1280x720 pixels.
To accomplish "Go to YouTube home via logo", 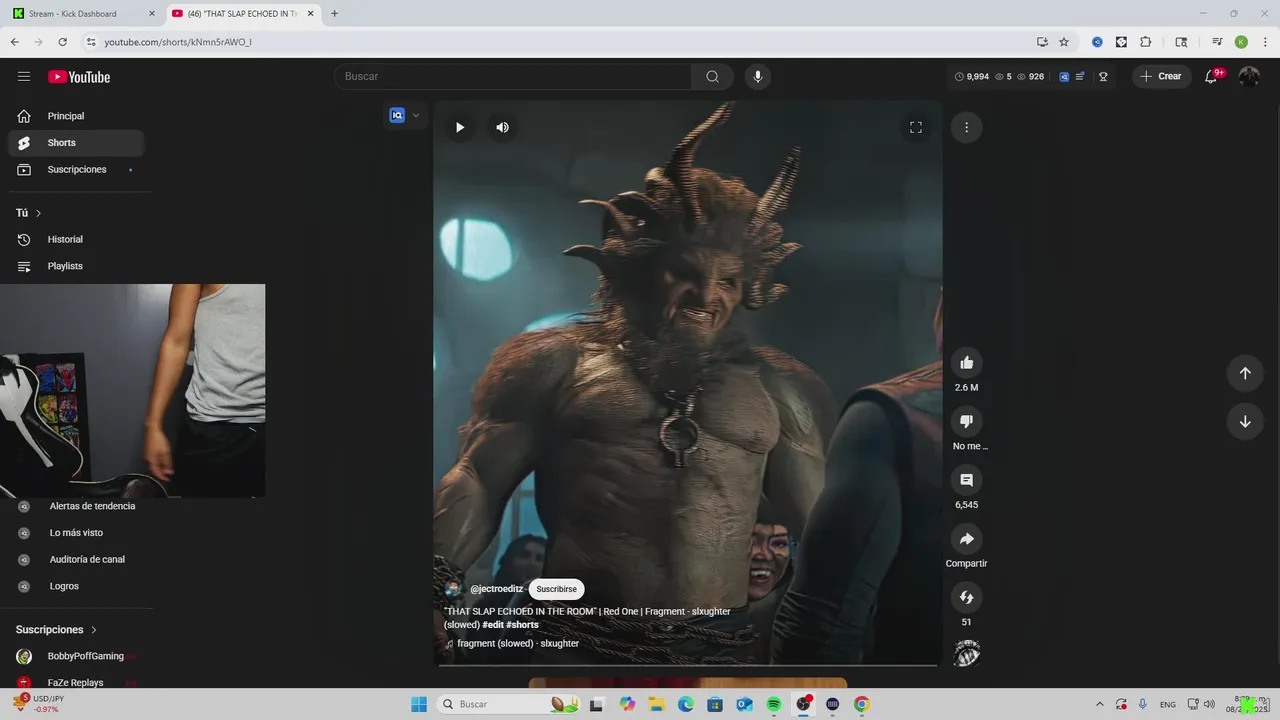I will (79, 77).
